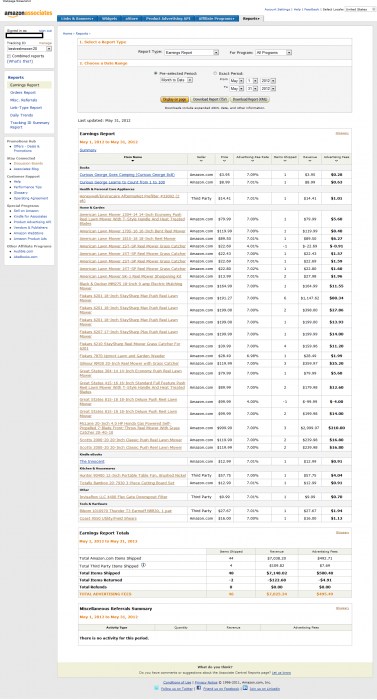Viewport: 377px width, 700px height.
Task: Open the Report Type dropdown
Action: coord(191,52)
